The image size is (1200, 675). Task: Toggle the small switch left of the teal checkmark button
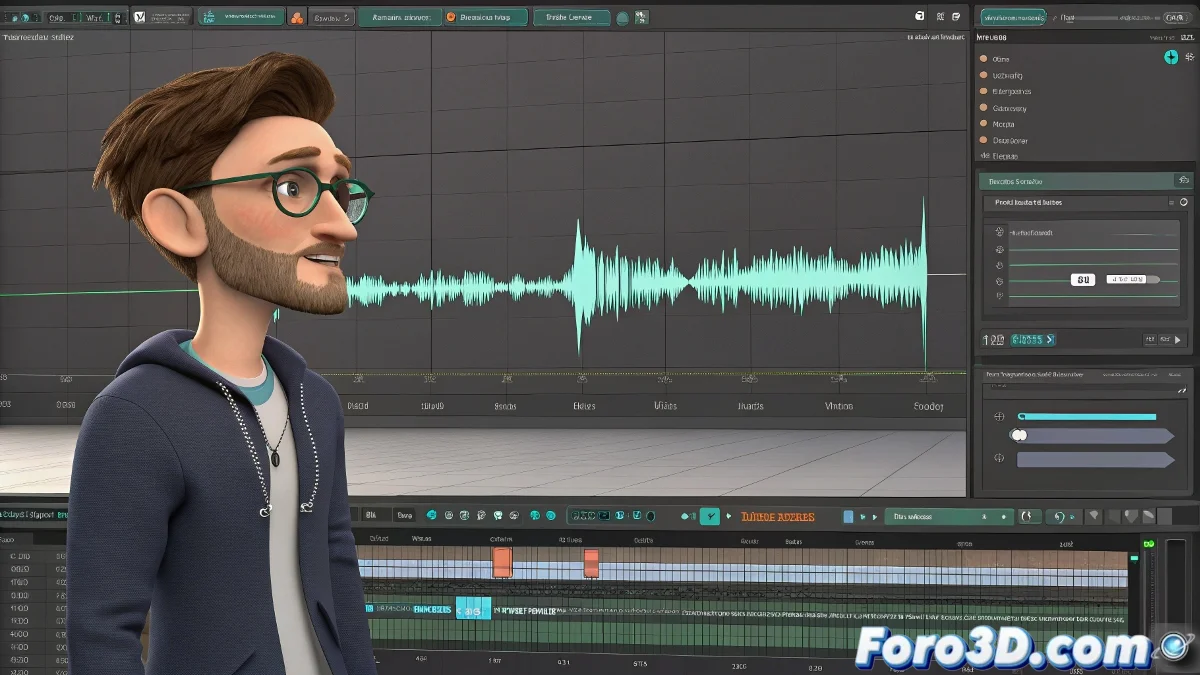coord(688,516)
